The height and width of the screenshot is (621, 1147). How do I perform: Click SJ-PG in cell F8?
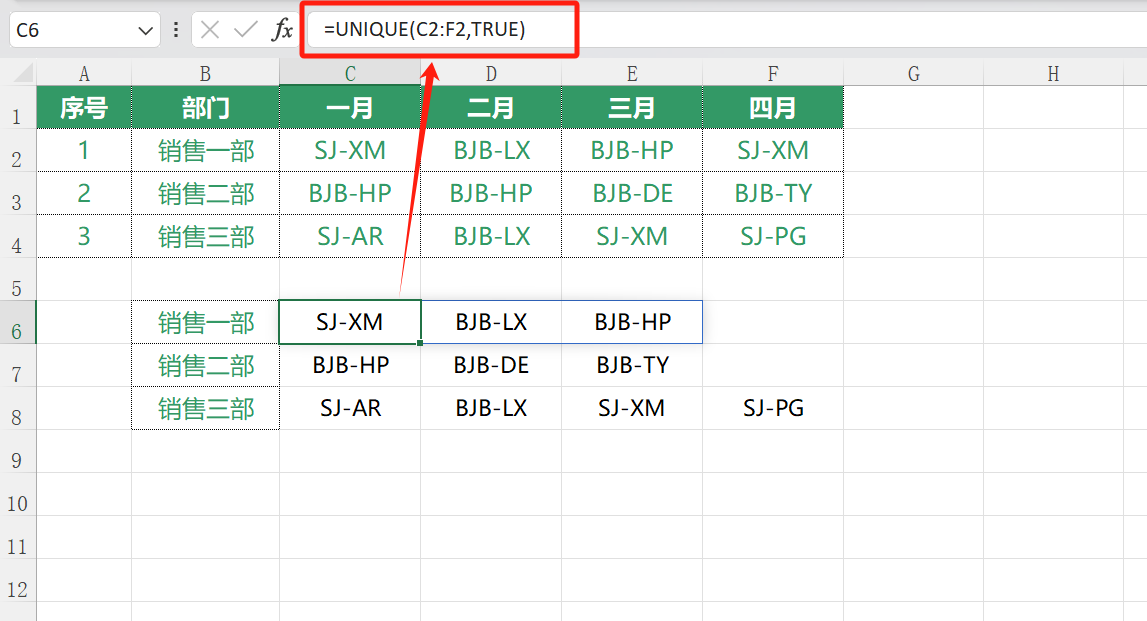pos(773,408)
